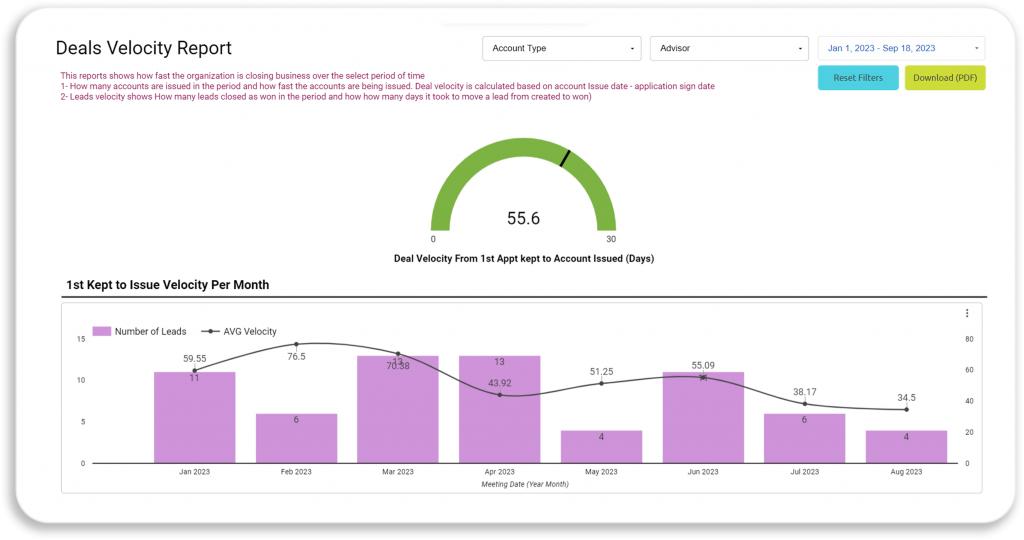Open the Advisor filter dropdown
This screenshot has height=540, width=1024.
click(x=729, y=48)
